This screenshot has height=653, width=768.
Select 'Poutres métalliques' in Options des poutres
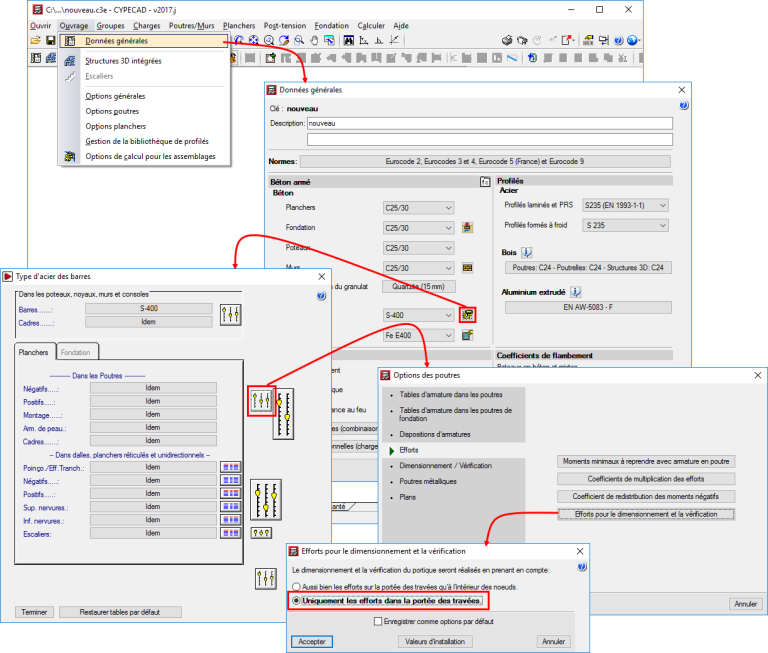pyautogui.click(x=428, y=481)
